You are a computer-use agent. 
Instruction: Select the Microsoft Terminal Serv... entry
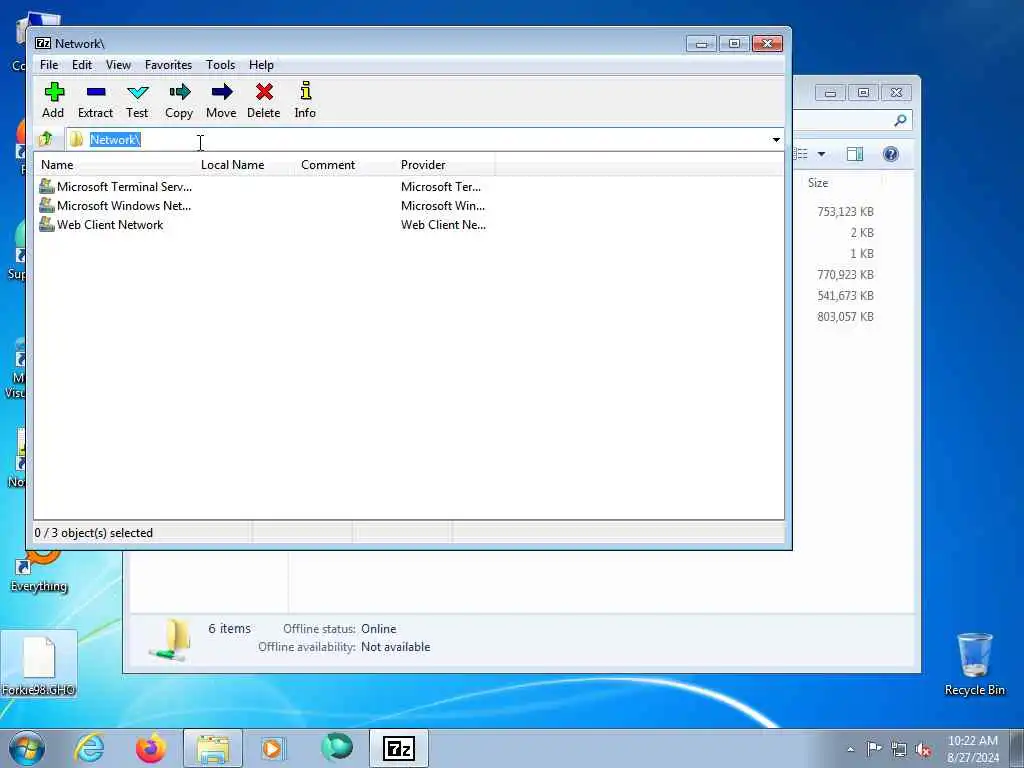[x=124, y=187]
